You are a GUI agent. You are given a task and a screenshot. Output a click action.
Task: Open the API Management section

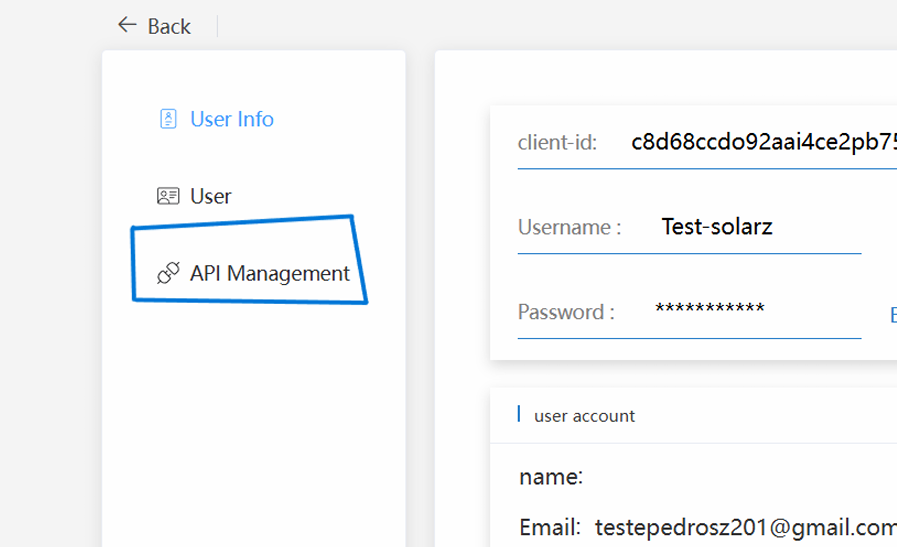click(x=269, y=273)
